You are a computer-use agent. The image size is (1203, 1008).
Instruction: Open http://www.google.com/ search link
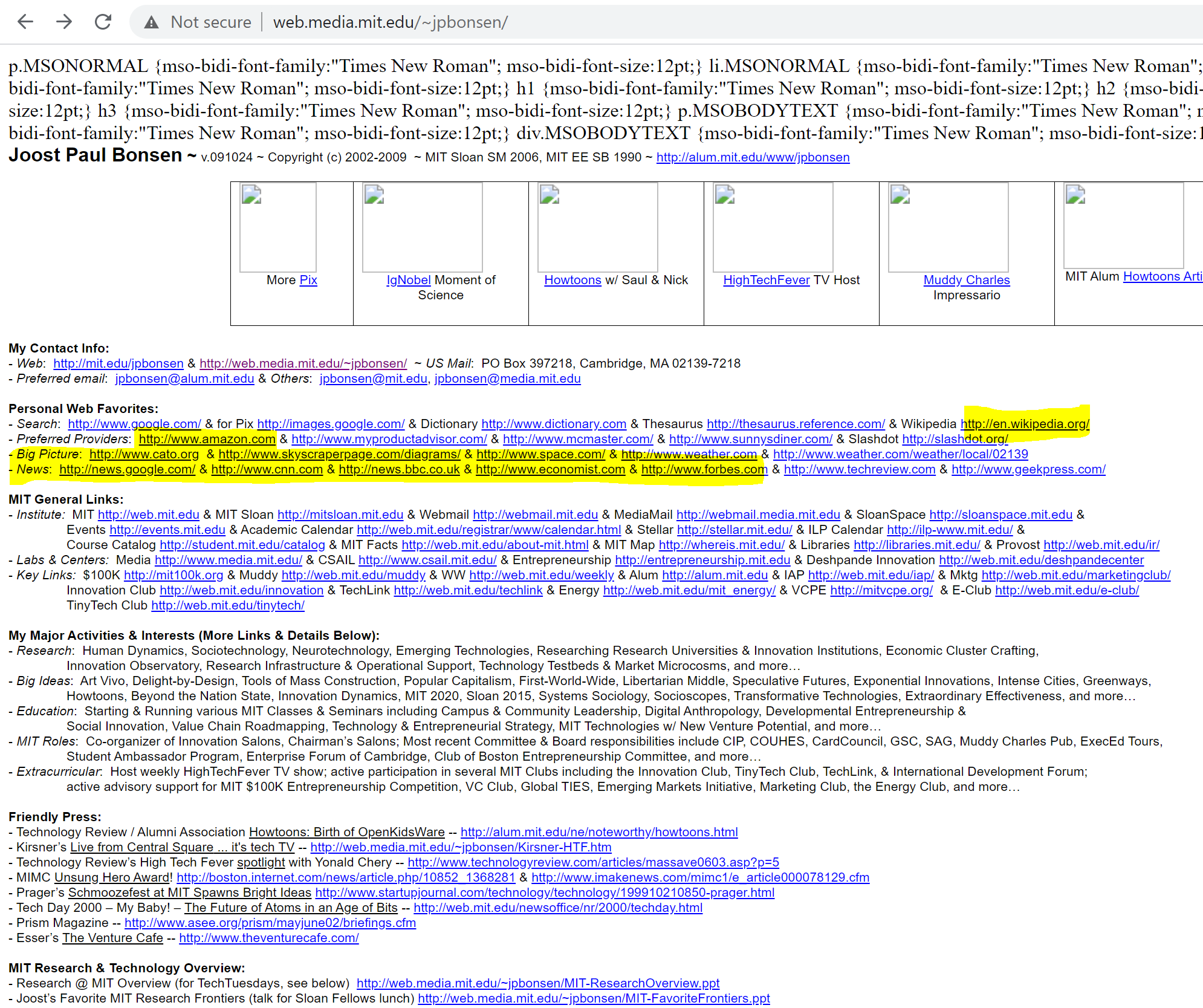134,424
